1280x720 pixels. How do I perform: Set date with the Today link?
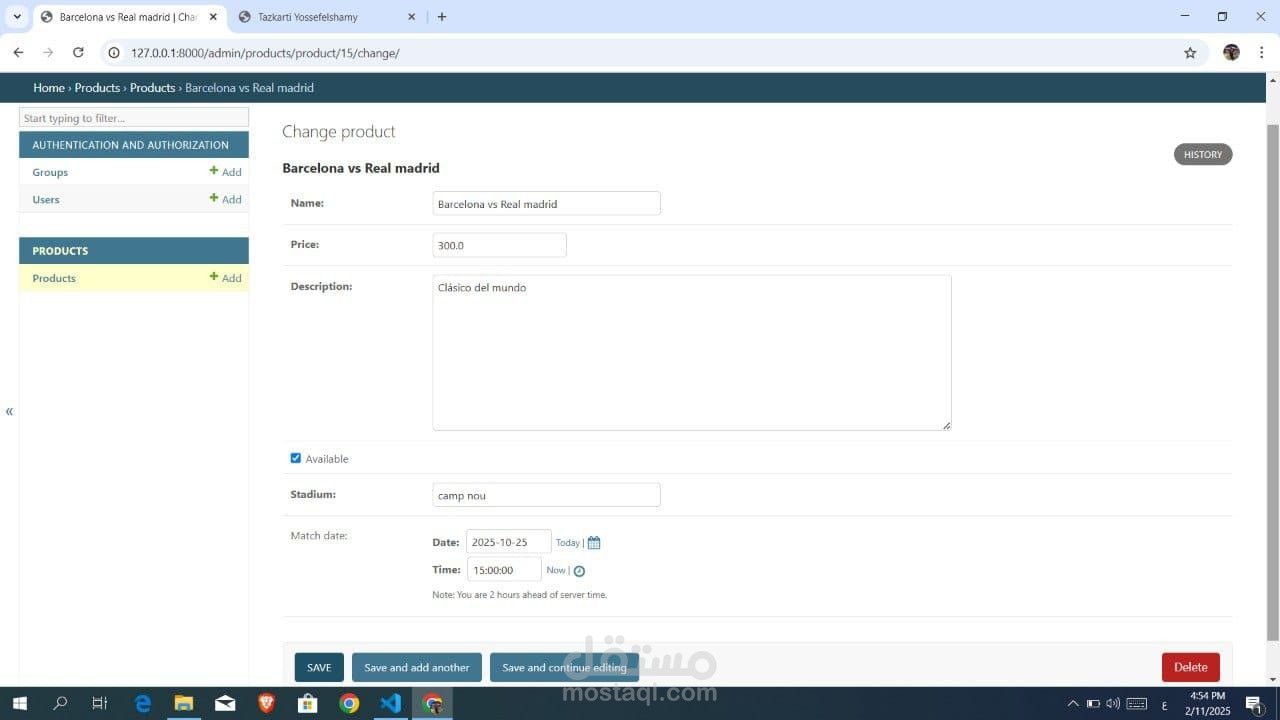[x=568, y=543]
